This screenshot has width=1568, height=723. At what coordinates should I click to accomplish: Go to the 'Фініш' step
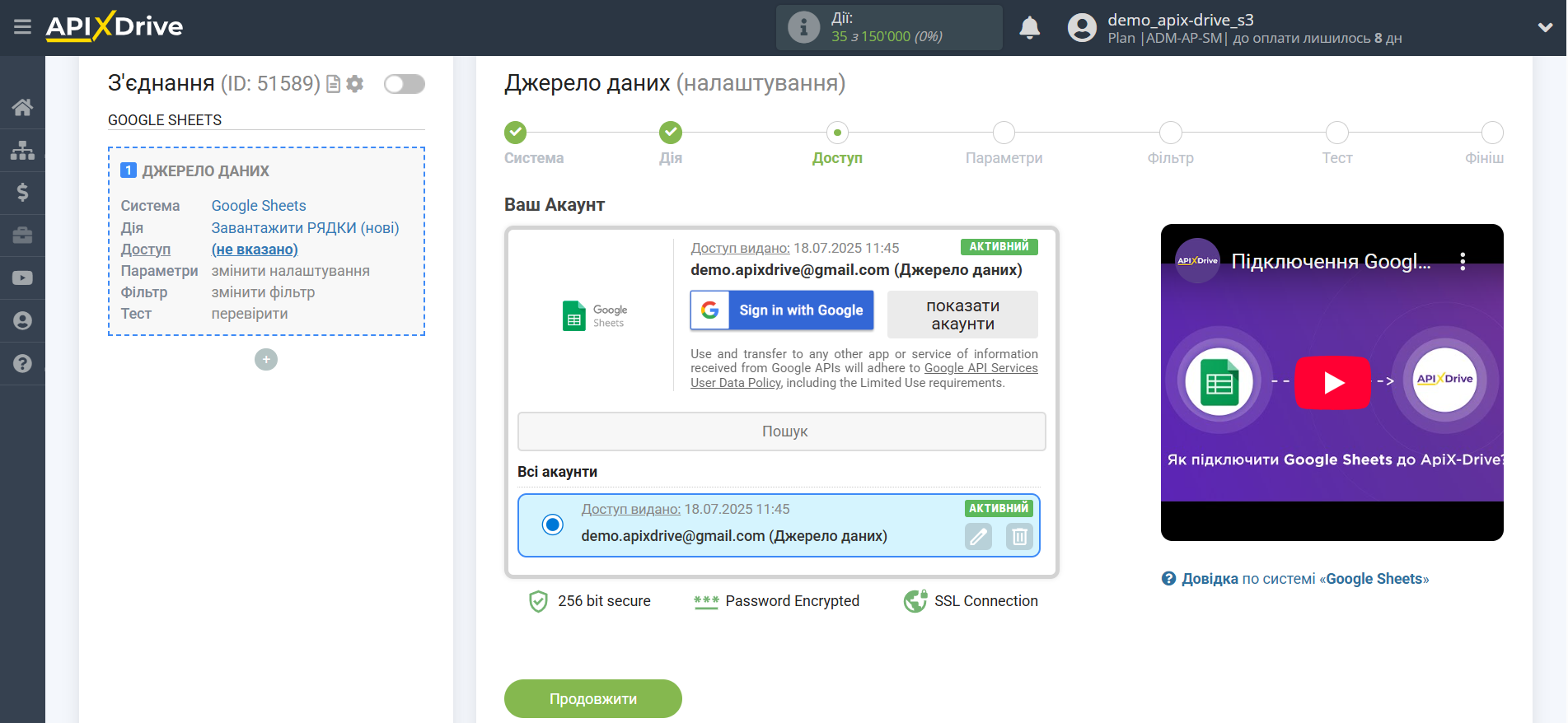tap(1491, 133)
